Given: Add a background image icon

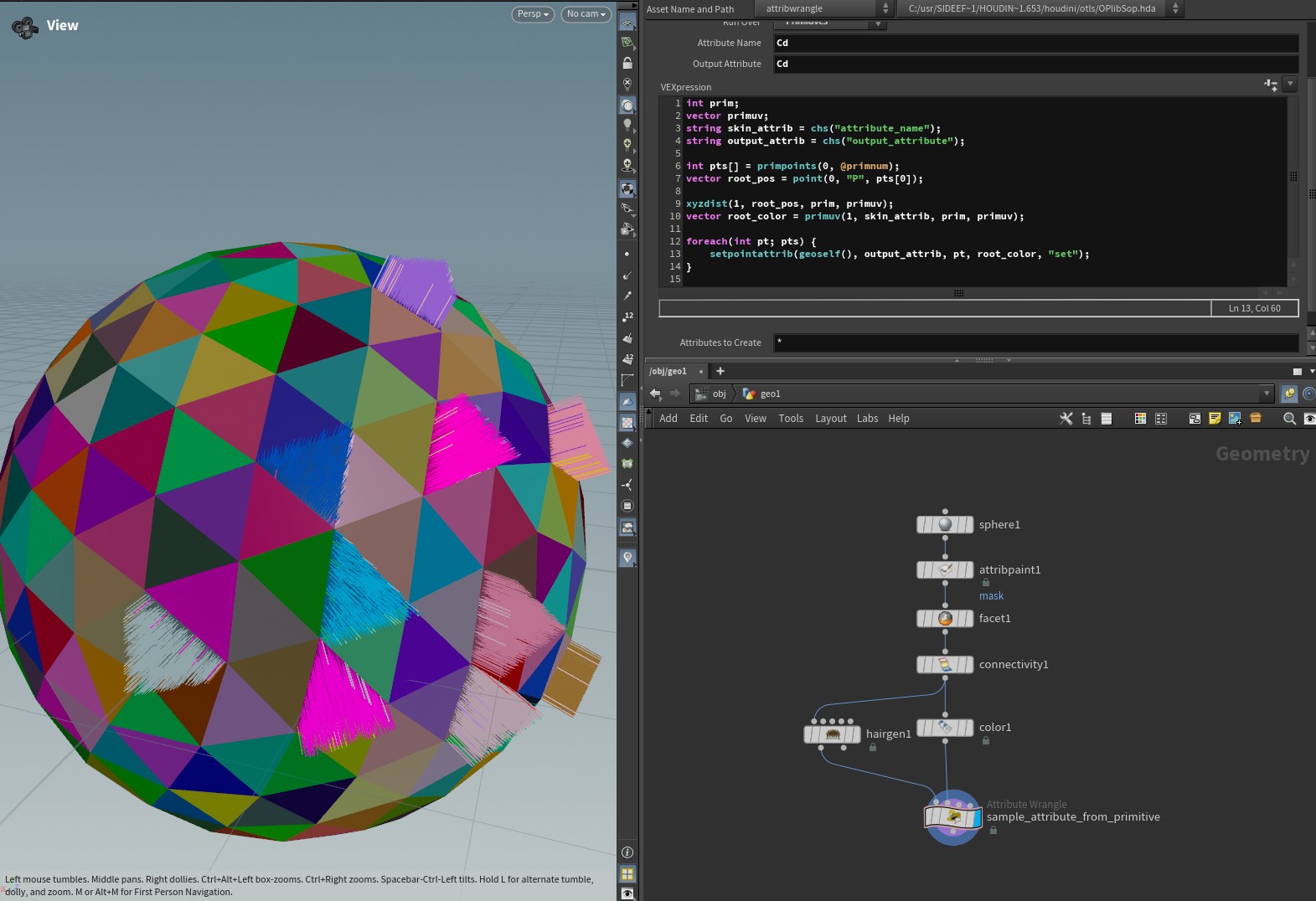Looking at the screenshot, I should click(x=1235, y=418).
